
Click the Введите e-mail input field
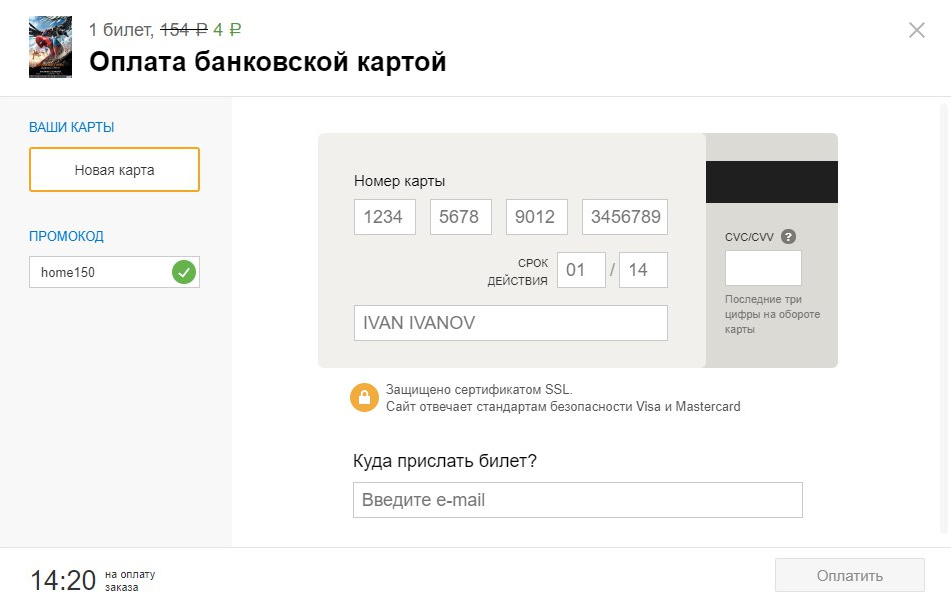[577, 500]
